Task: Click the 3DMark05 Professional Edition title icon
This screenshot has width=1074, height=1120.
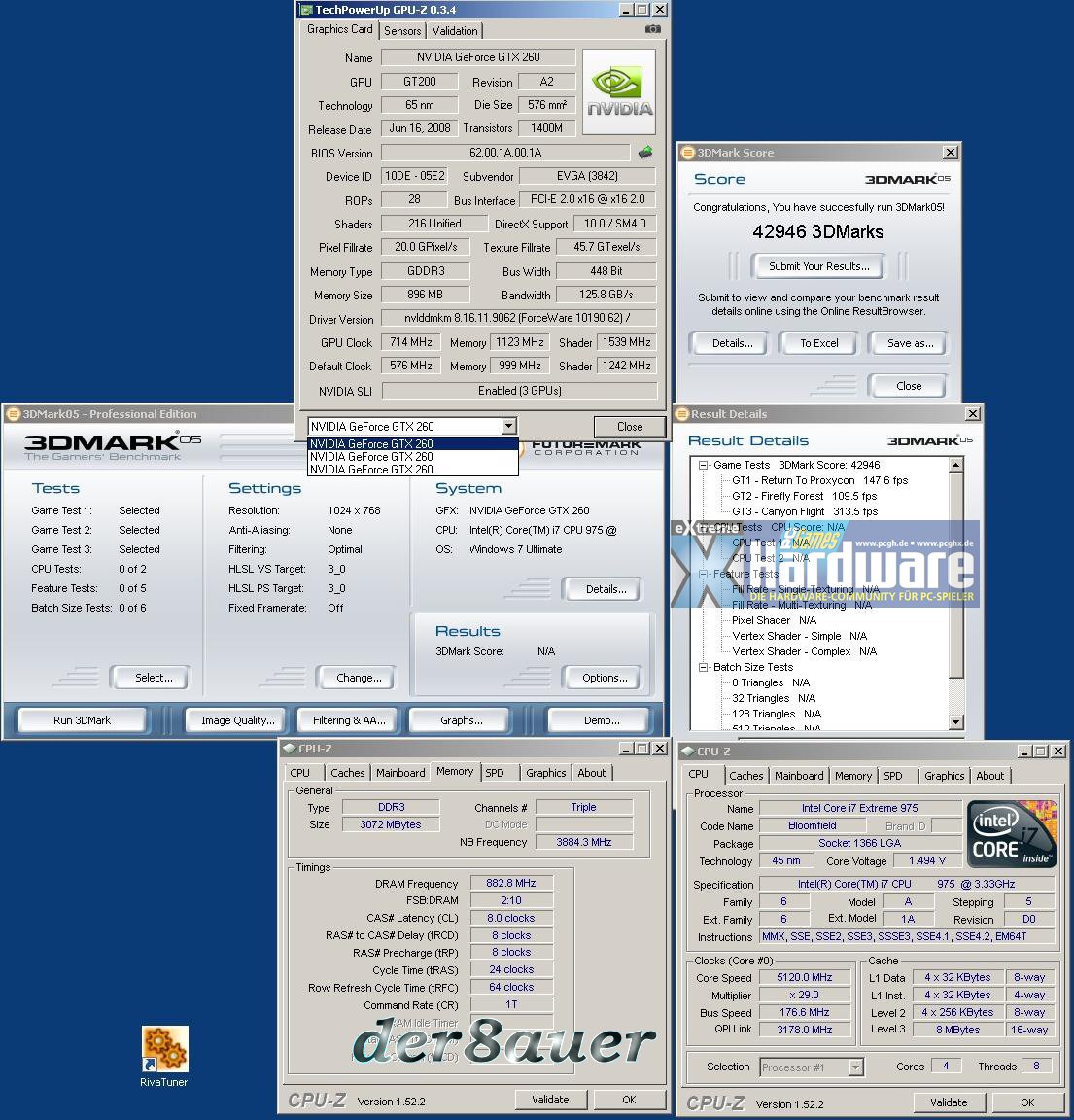Action: pyautogui.click(x=12, y=413)
